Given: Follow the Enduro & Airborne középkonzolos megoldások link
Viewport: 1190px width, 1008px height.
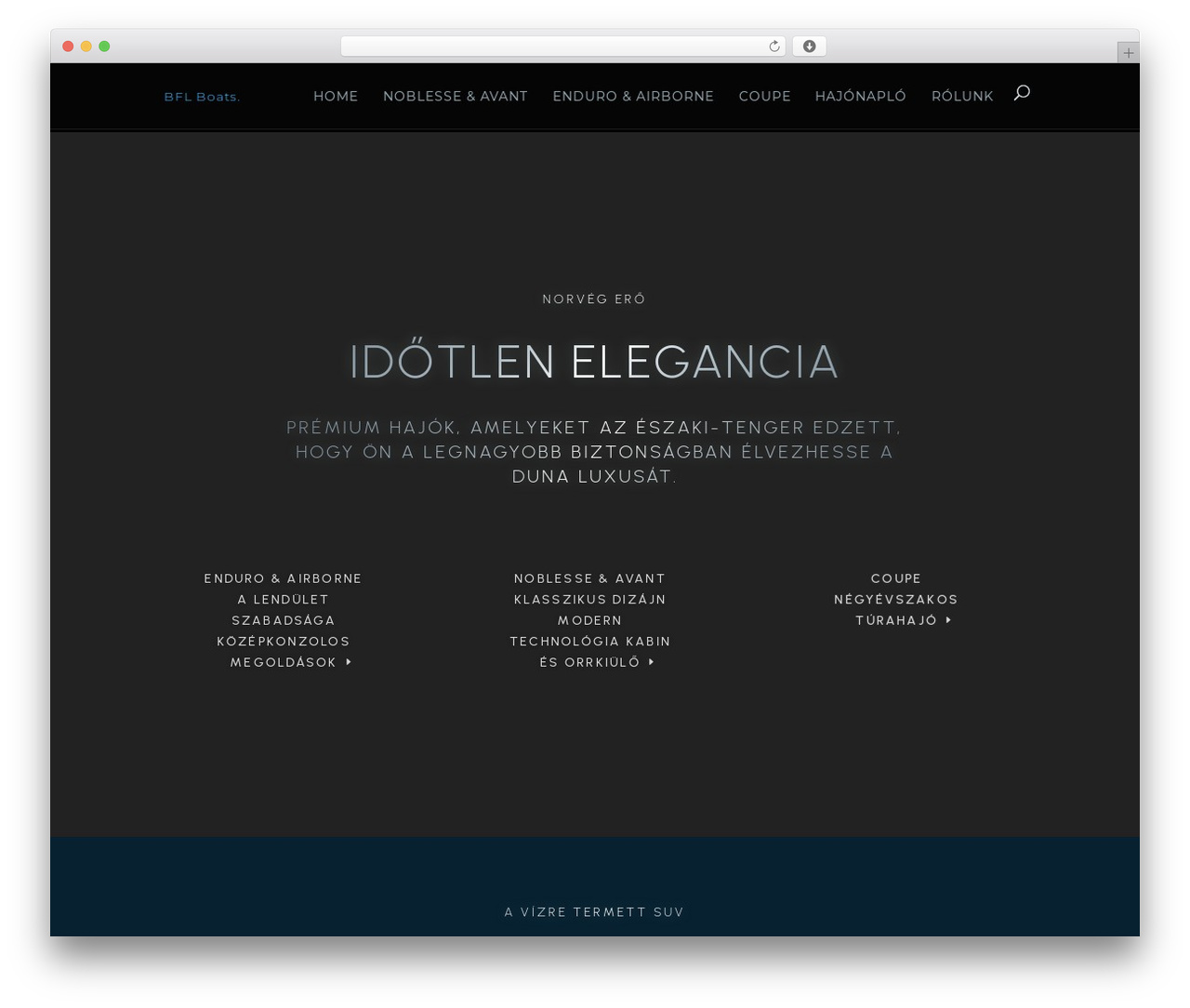Looking at the screenshot, I should [283, 620].
